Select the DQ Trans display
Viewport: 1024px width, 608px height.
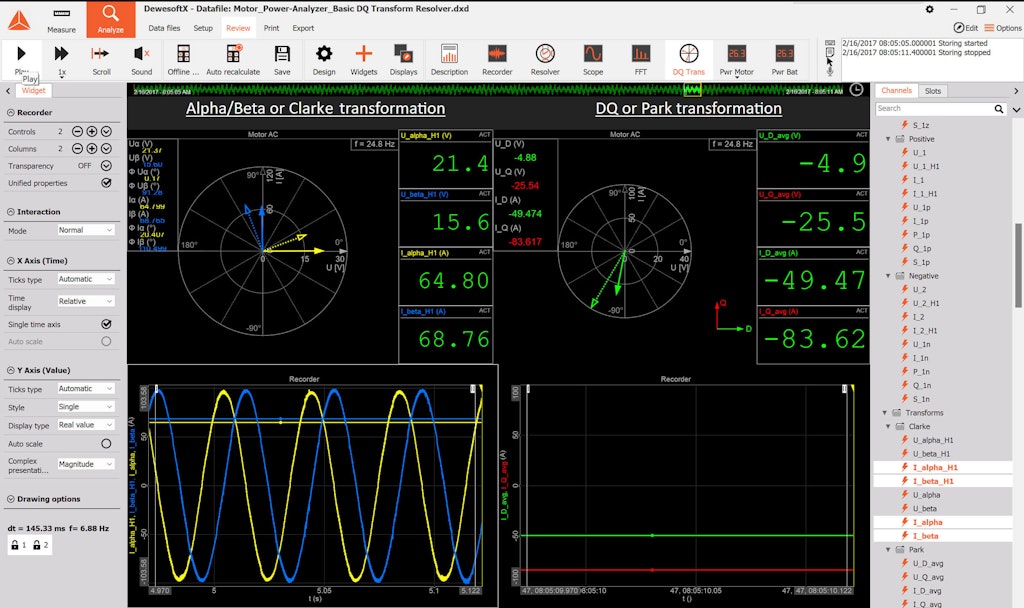click(x=689, y=59)
